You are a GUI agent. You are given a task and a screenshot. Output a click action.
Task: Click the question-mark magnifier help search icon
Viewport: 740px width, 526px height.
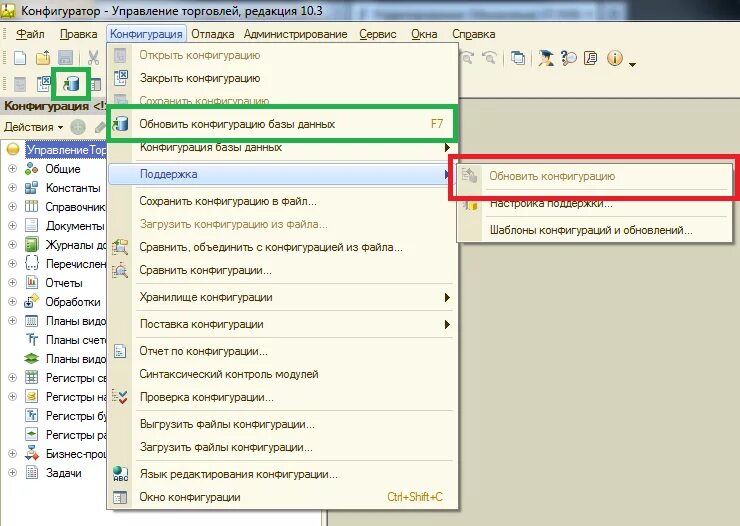(569, 58)
